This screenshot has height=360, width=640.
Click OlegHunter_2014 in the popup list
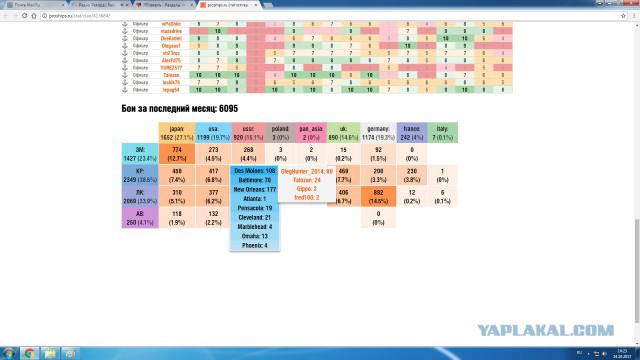[x=307, y=171]
